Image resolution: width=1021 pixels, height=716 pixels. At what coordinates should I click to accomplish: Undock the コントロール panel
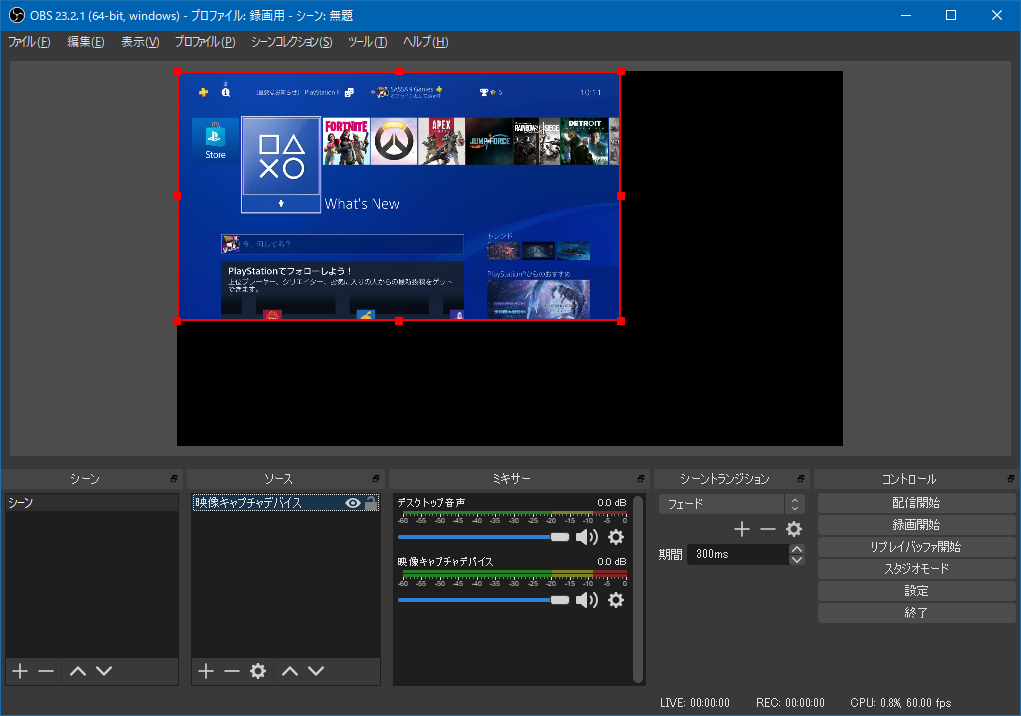1011,478
